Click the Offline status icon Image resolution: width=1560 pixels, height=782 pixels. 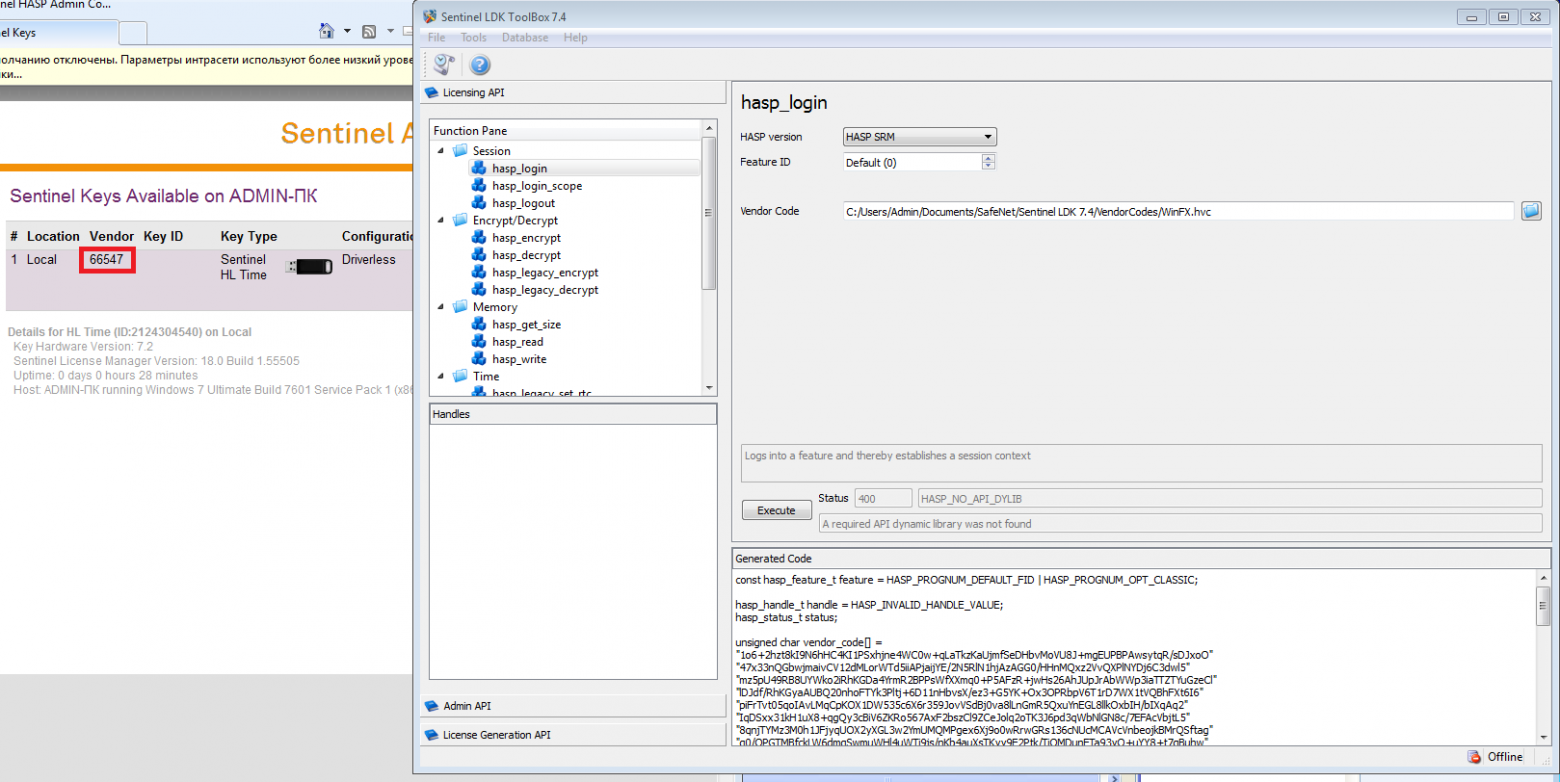pos(1473,757)
